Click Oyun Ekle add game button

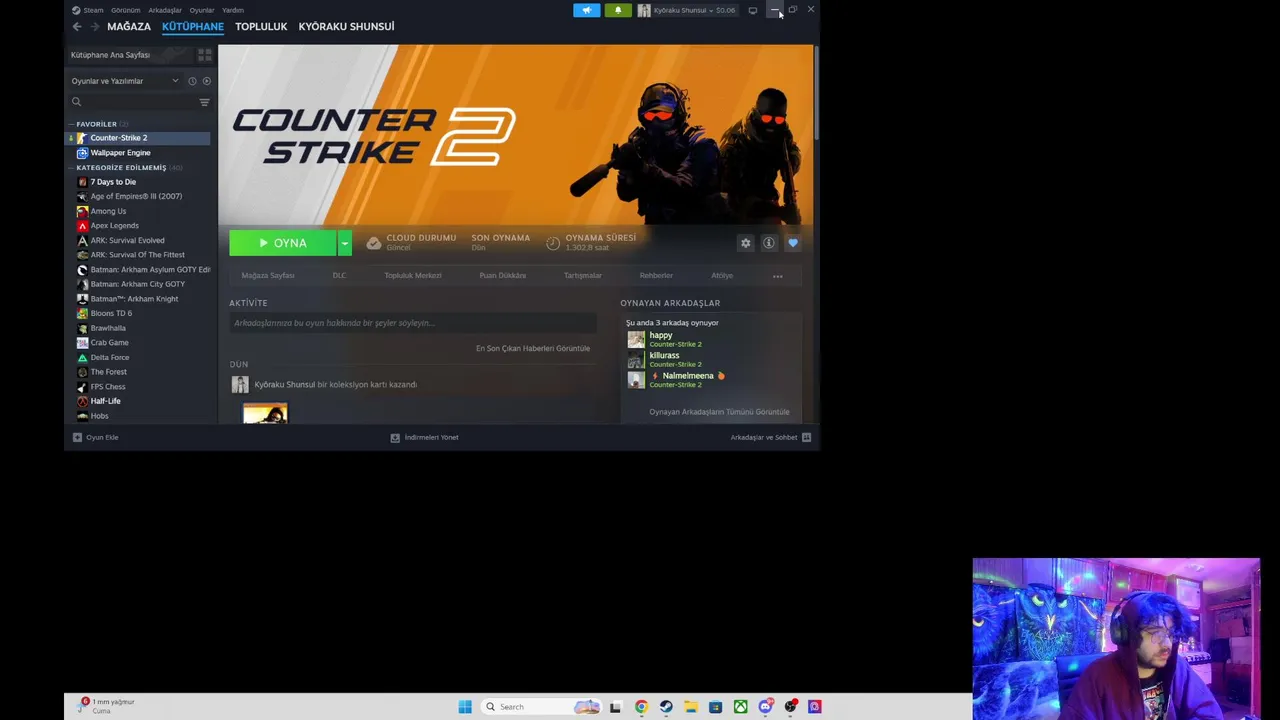point(95,437)
